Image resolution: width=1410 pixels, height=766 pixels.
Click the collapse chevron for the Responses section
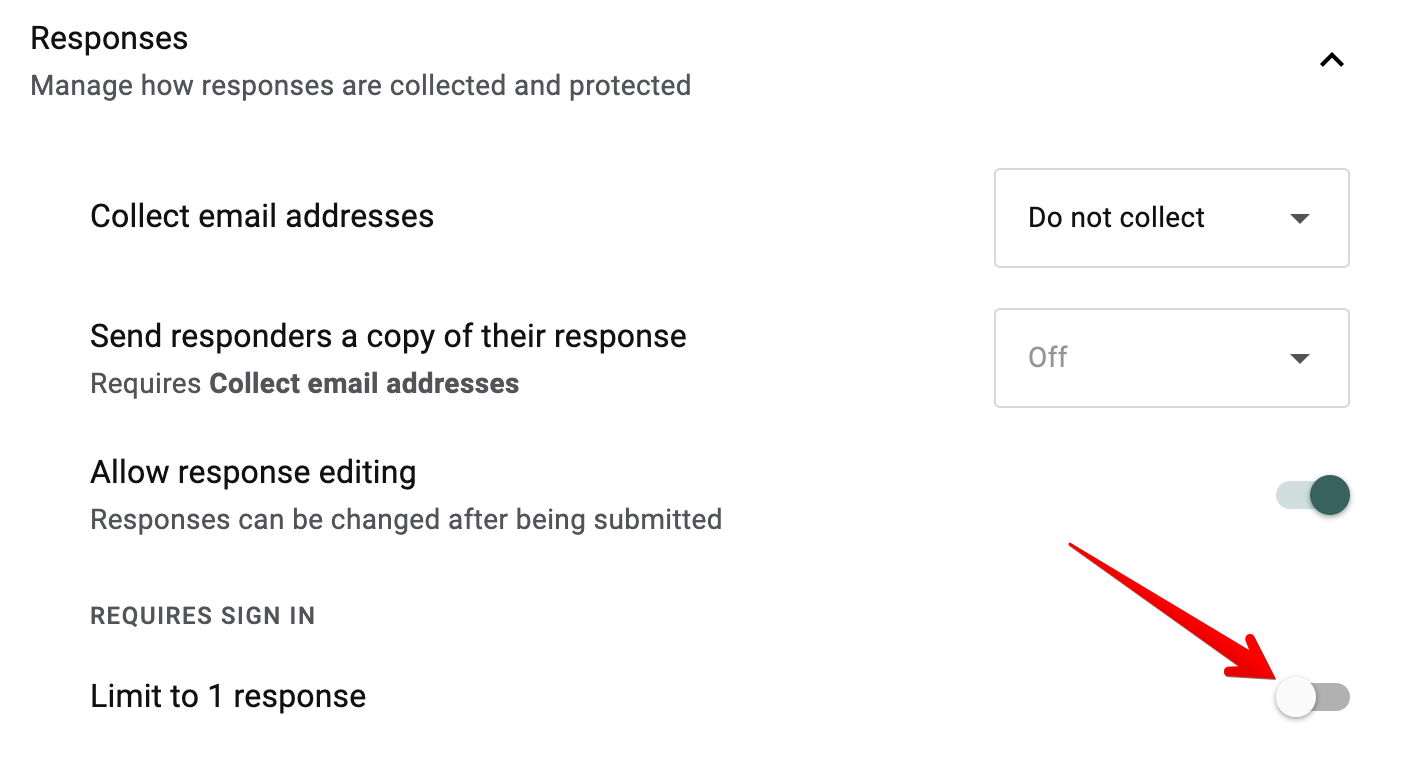click(1332, 59)
